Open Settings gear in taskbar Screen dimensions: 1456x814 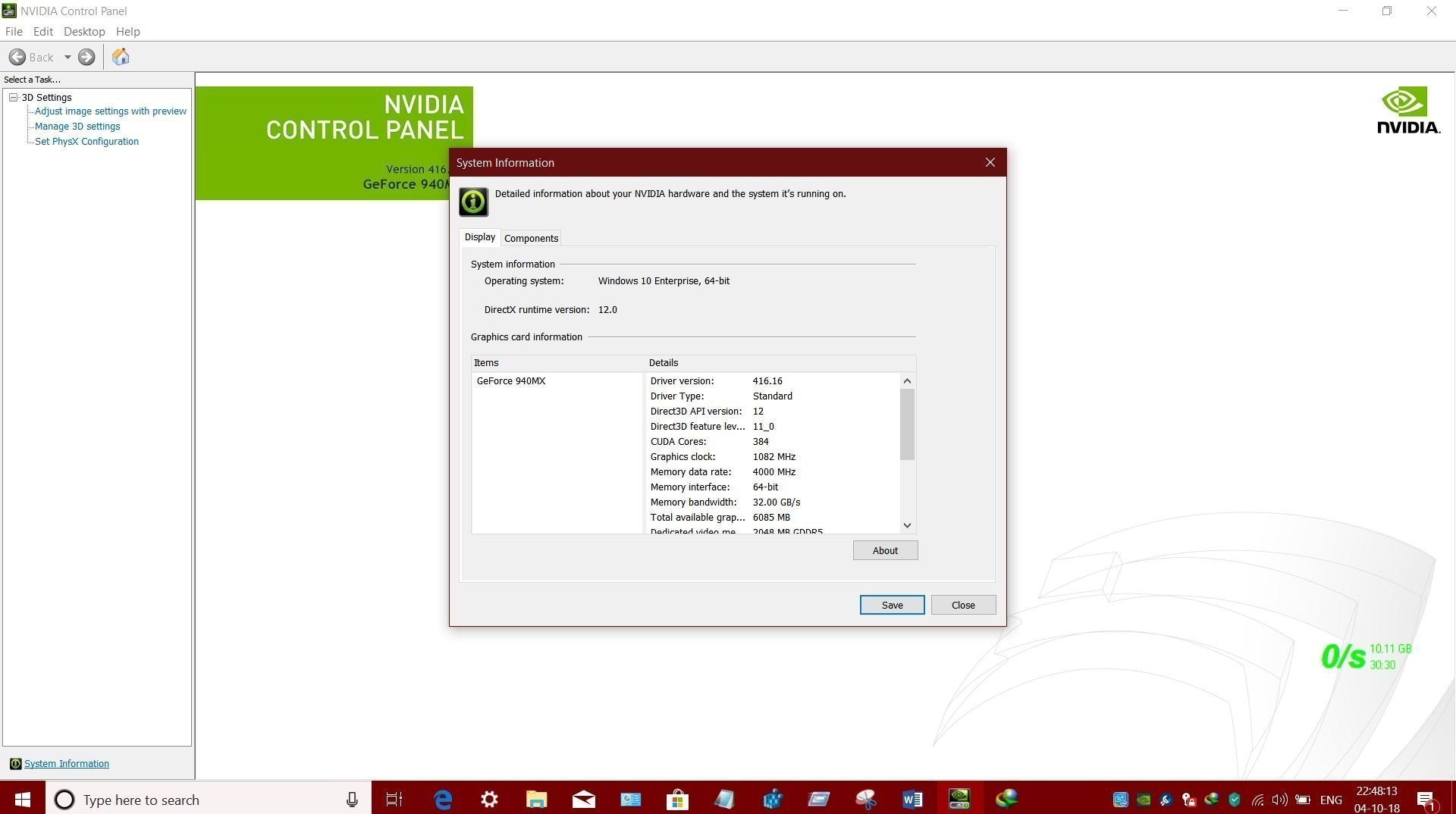489,800
